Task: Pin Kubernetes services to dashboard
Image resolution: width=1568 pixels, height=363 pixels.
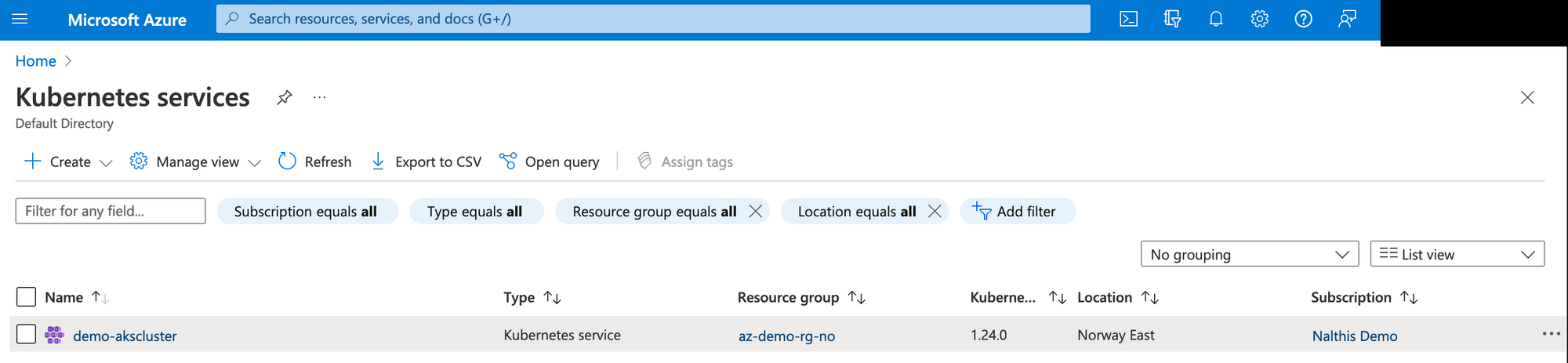Action: coord(285,97)
